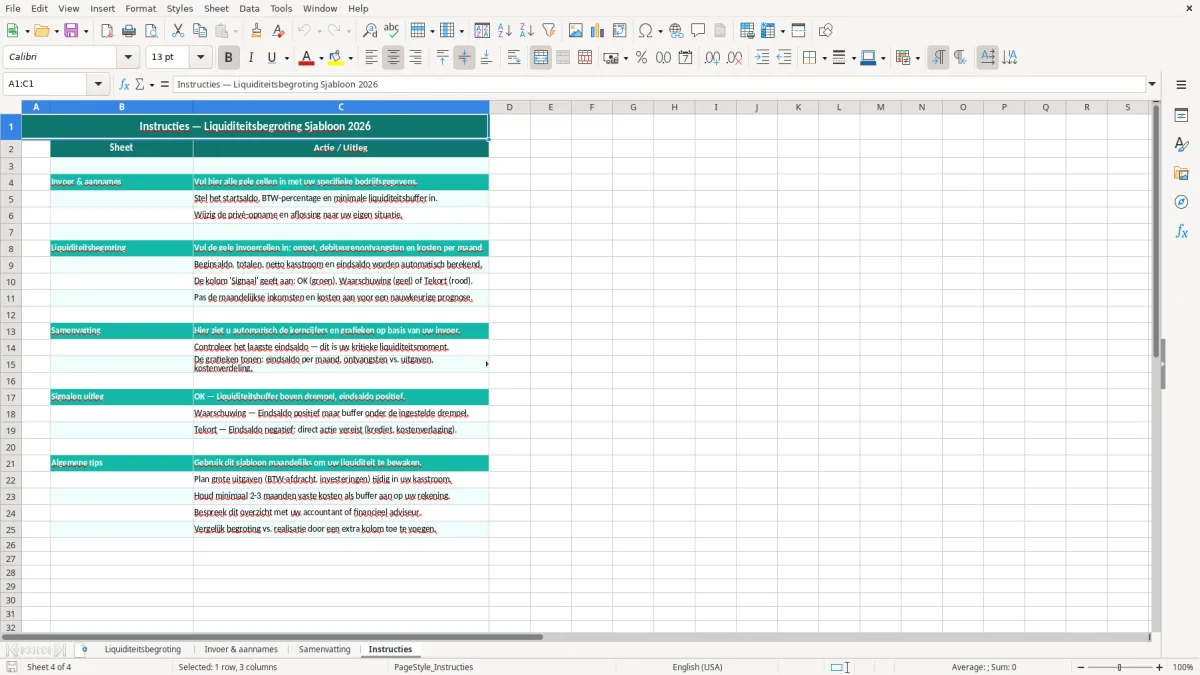Screen dimensions: 1200x675
Task: Add a decimal place
Action: tap(712, 58)
